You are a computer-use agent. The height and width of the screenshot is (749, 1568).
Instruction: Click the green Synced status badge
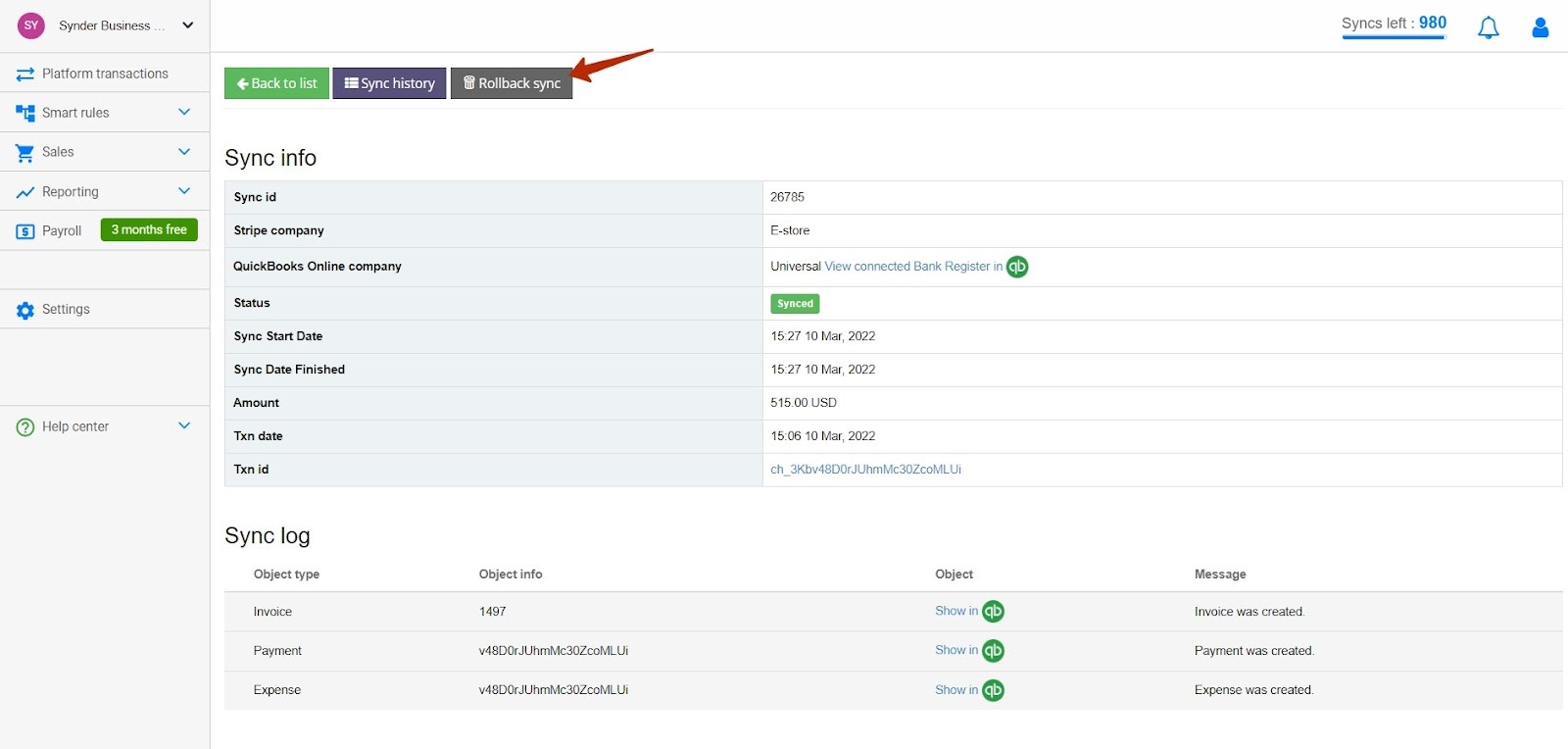tap(795, 304)
